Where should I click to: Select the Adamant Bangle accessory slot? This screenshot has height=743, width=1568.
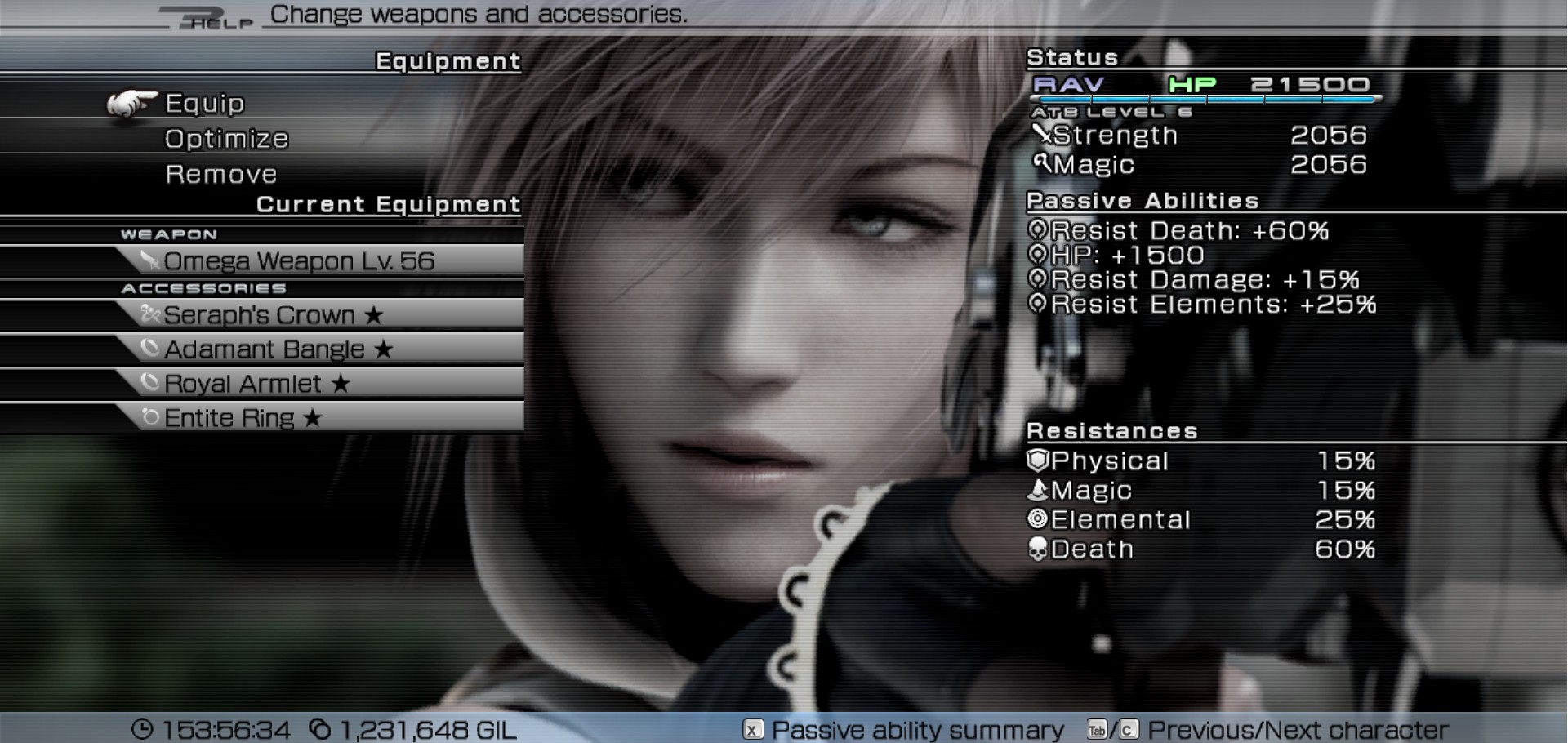(319, 349)
